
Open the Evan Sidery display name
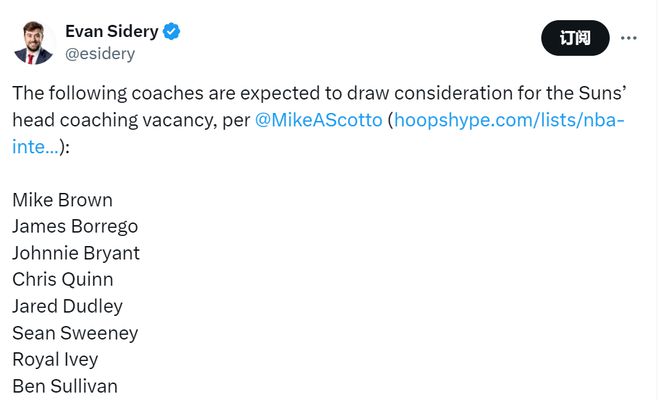[111, 32]
